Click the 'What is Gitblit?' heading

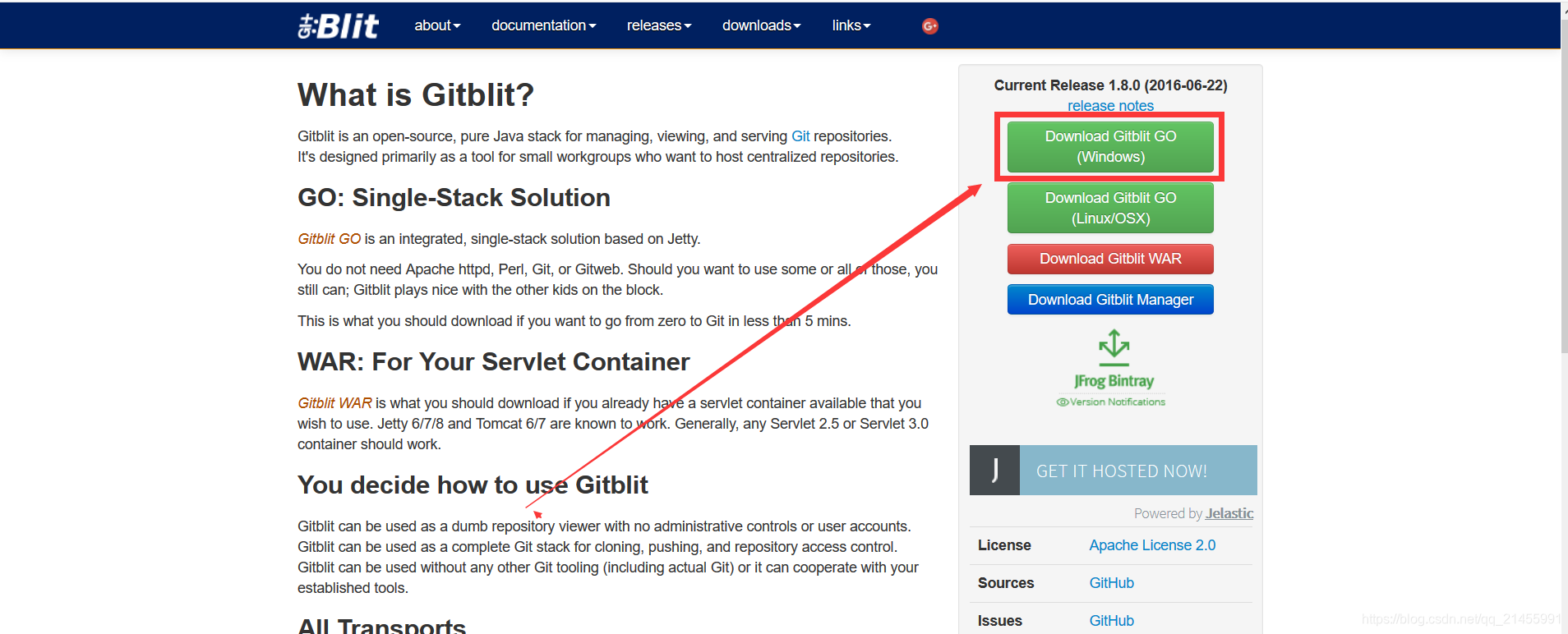point(416,95)
